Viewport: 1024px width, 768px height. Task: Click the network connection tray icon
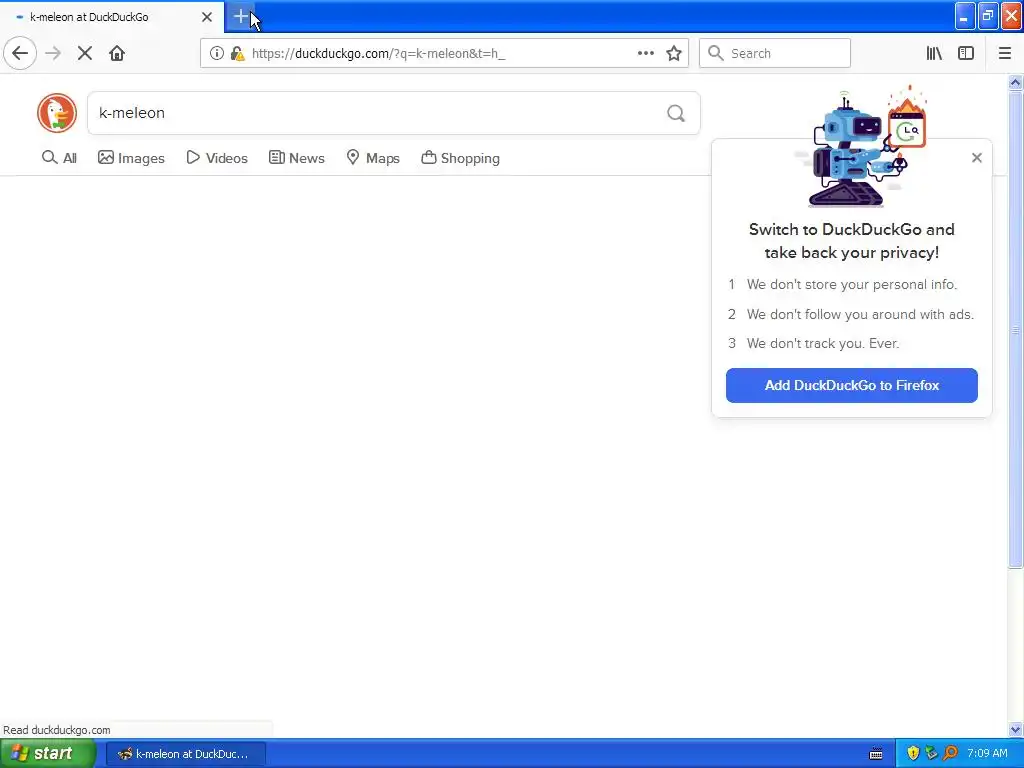931,754
